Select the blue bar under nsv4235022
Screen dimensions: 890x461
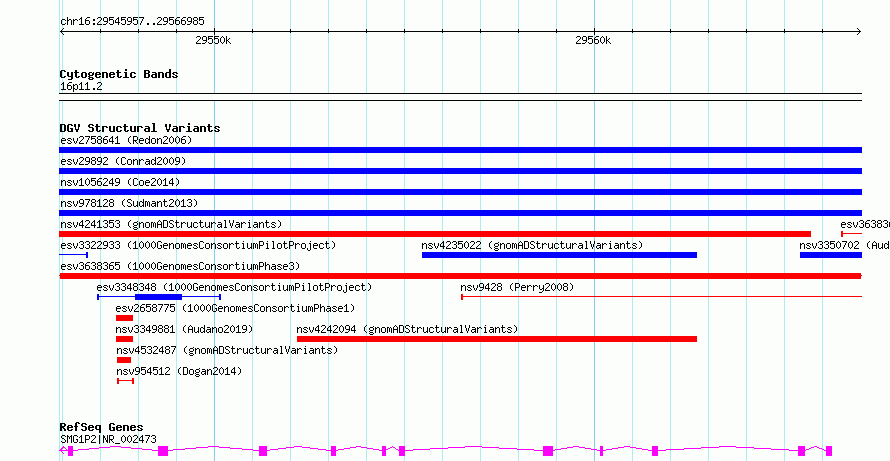[559, 255]
